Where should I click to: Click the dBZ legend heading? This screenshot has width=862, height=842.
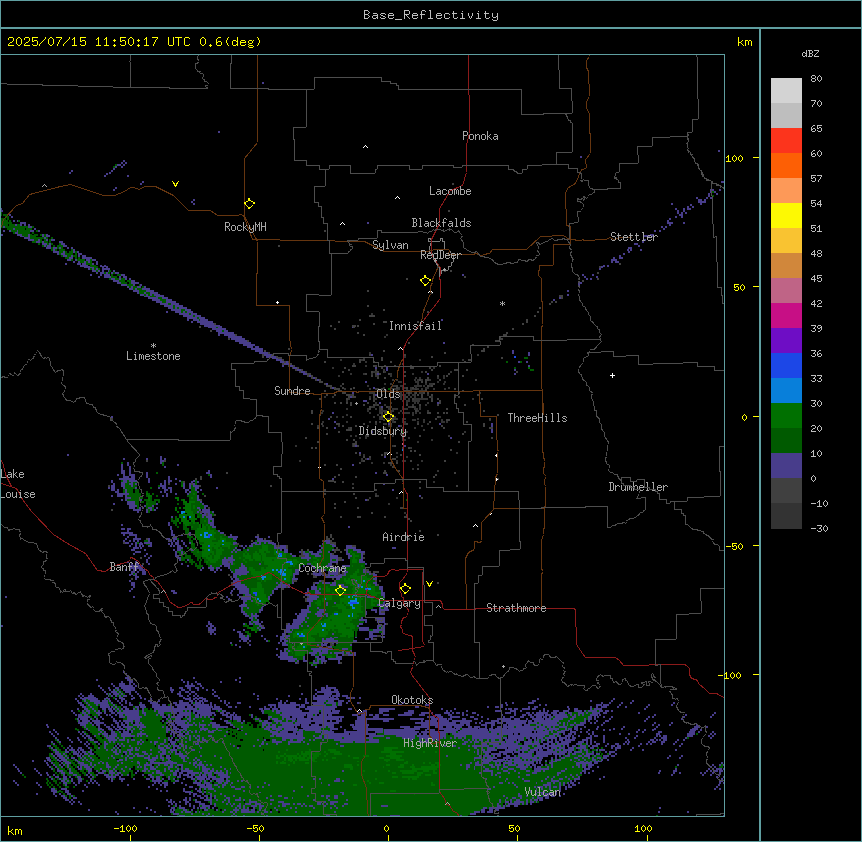[810, 53]
